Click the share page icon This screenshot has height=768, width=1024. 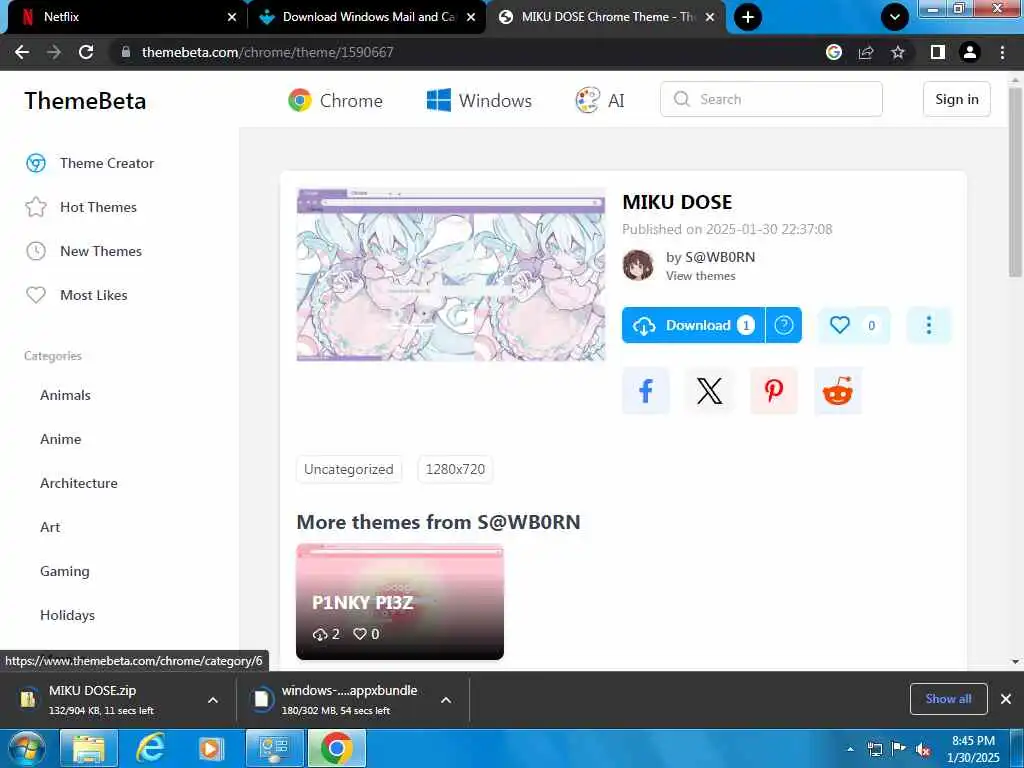pyautogui.click(x=866, y=52)
